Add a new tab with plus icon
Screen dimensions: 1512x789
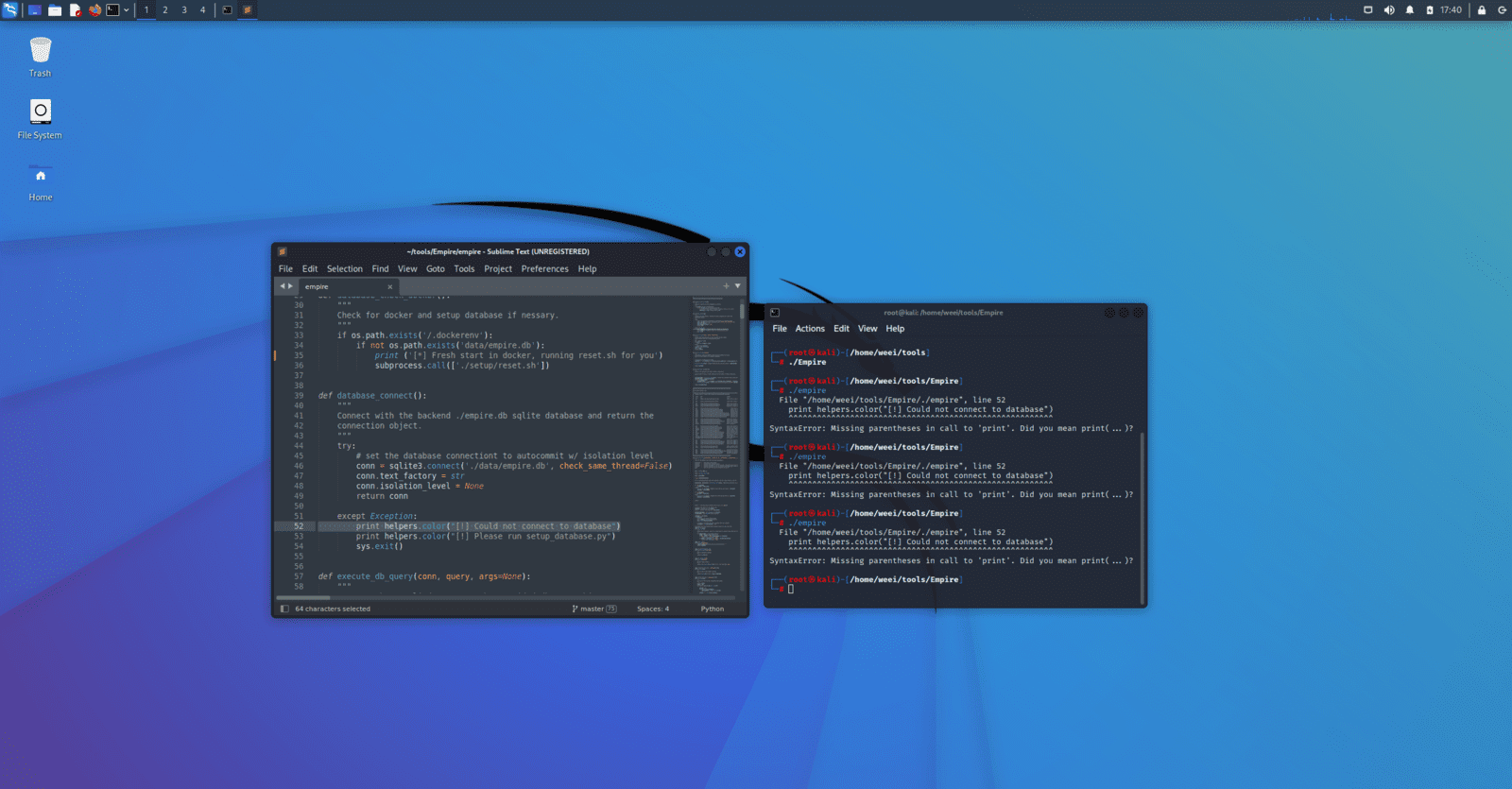point(726,285)
